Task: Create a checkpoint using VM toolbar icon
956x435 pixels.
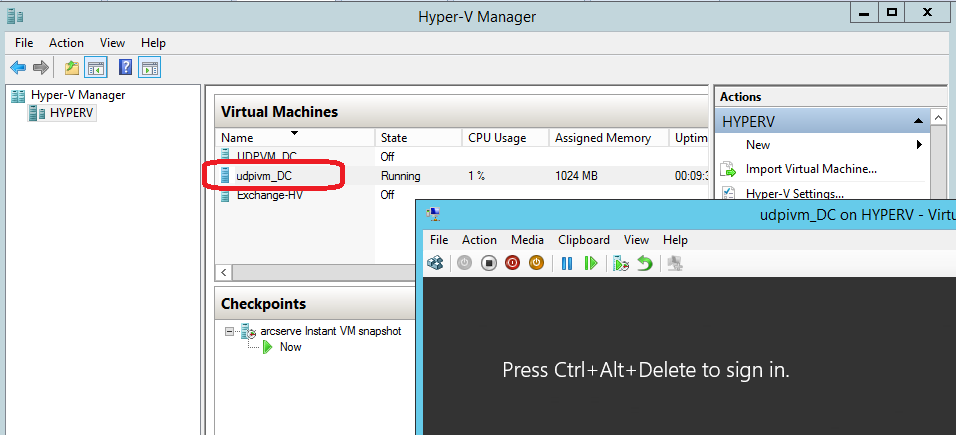Action: pos(621,264)
